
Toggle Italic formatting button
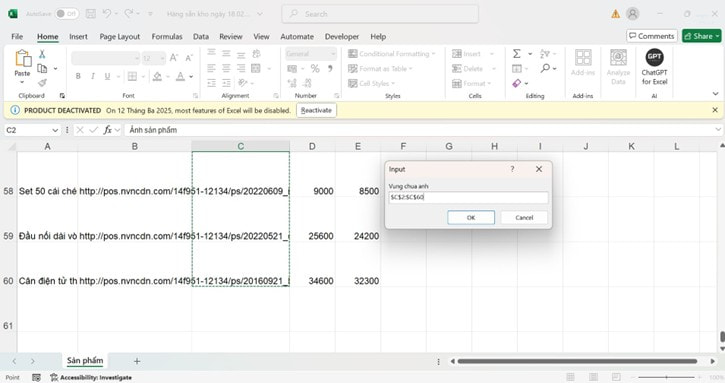[x=92, y=76]
